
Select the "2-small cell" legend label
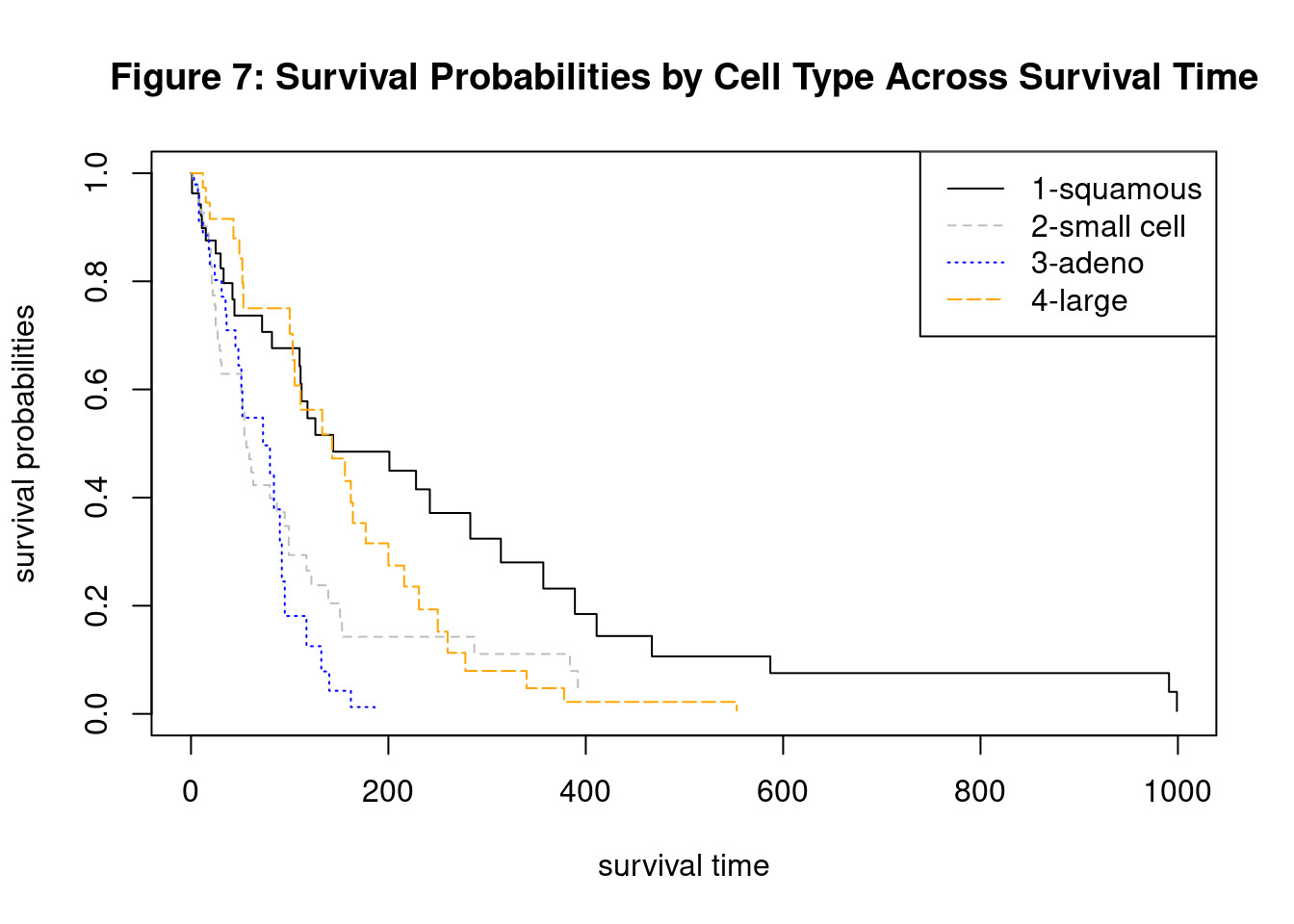point(1107,227)
